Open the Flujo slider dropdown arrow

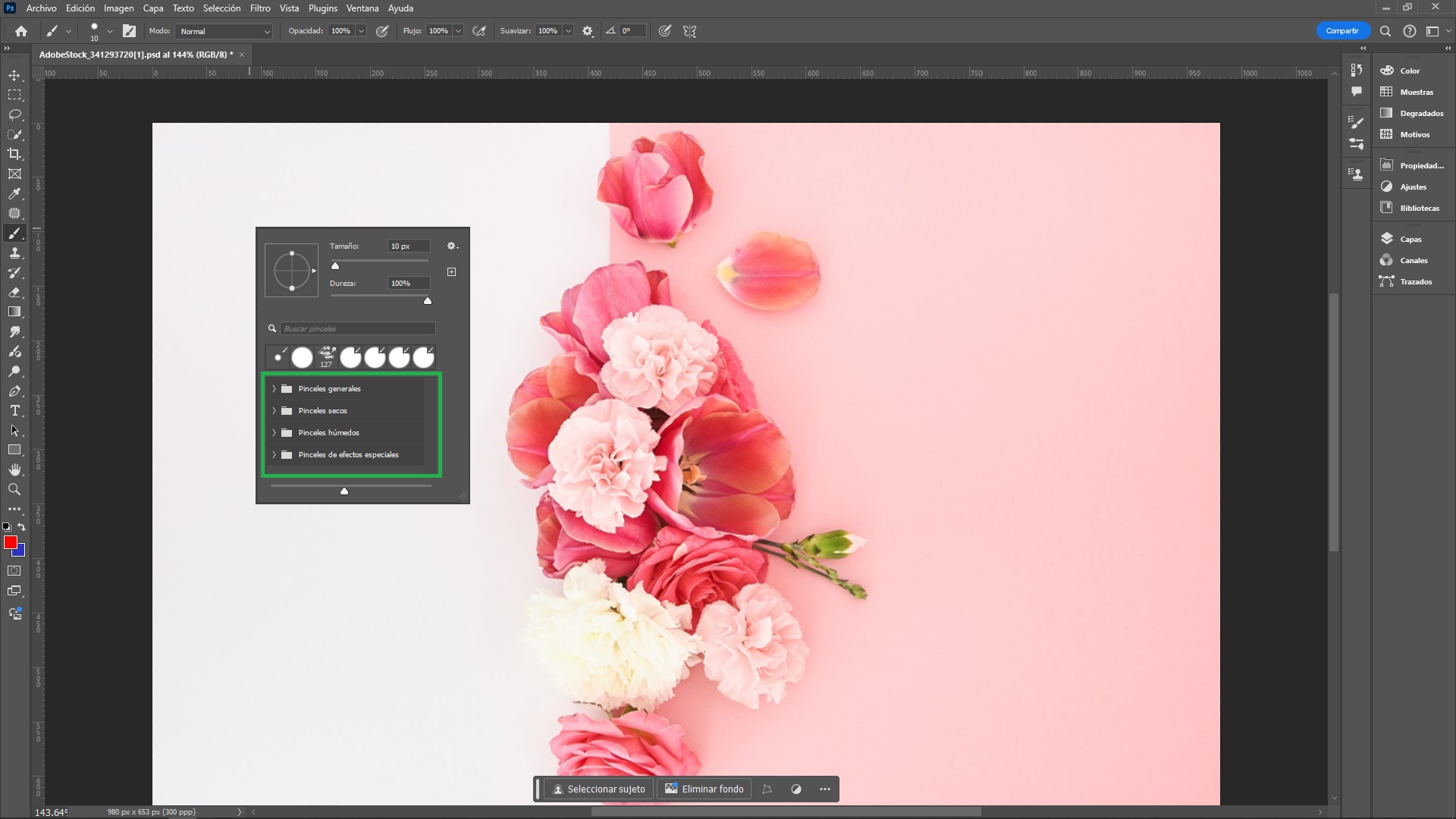tap(458, 31)
